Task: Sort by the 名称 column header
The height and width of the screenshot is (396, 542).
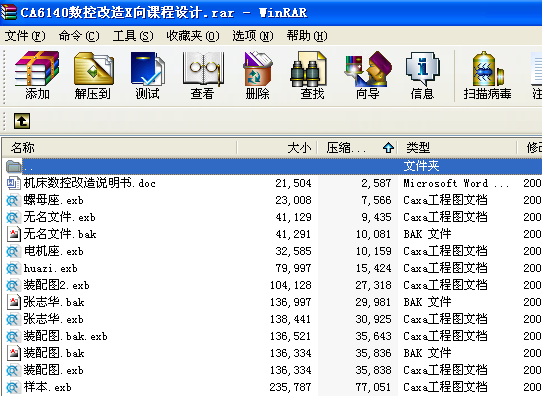Action: point(119,148)
